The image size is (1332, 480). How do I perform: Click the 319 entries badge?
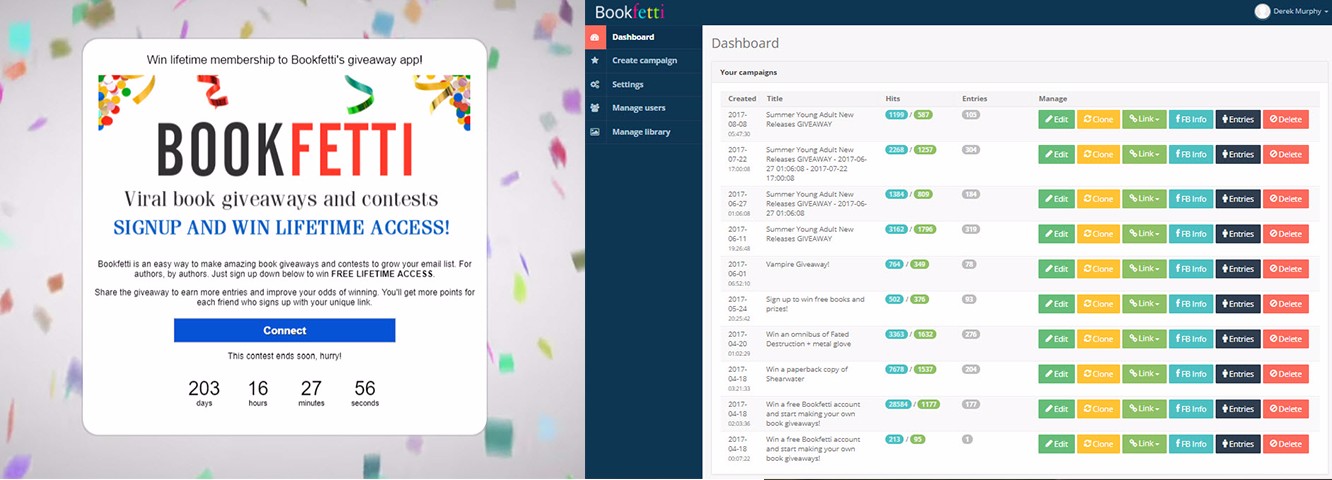971,230
